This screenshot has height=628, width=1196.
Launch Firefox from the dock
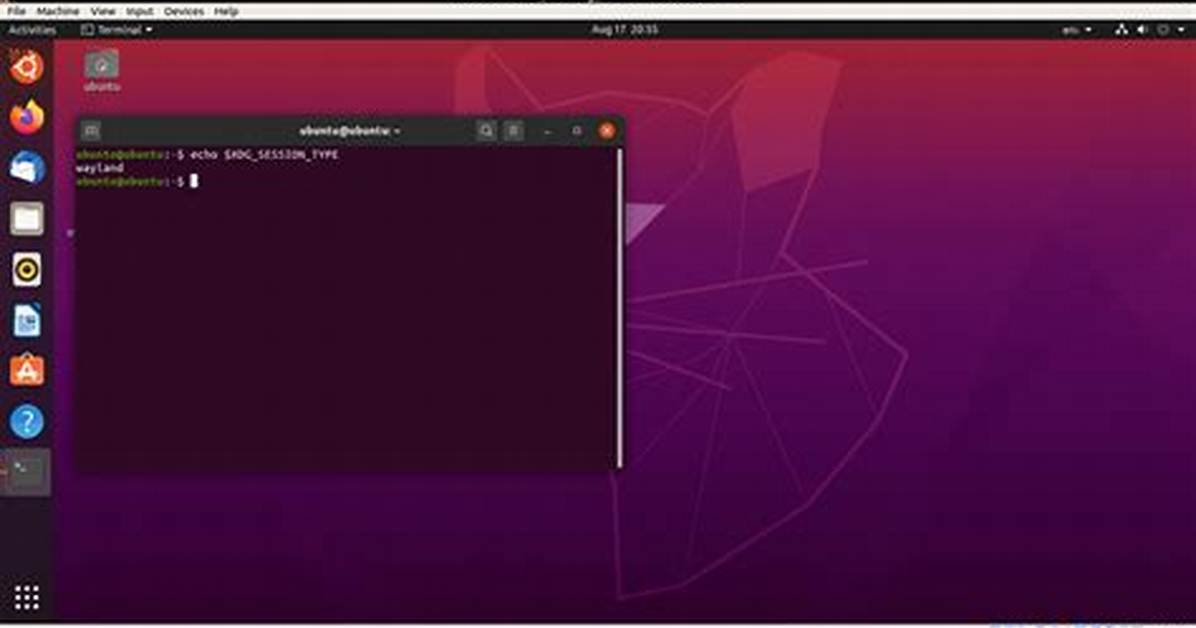tap(27, 118)
